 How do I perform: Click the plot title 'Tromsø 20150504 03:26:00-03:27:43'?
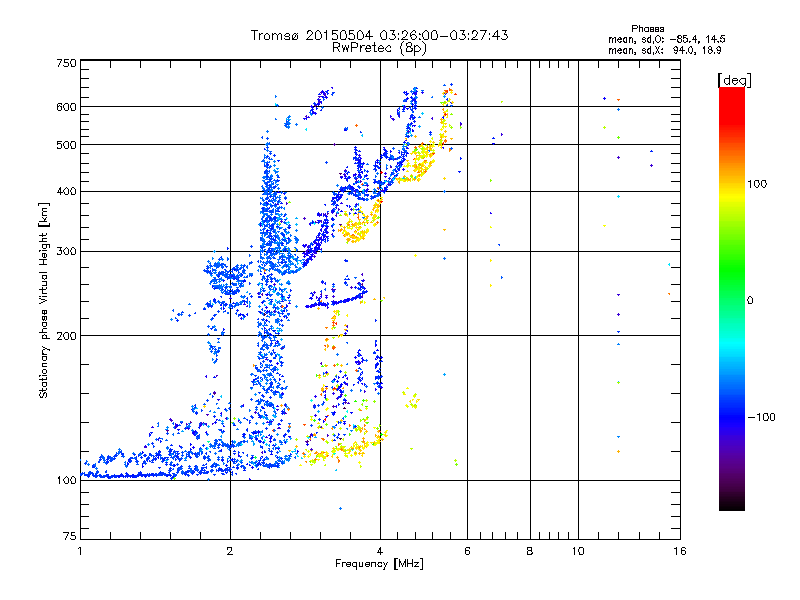pos(379,35)
